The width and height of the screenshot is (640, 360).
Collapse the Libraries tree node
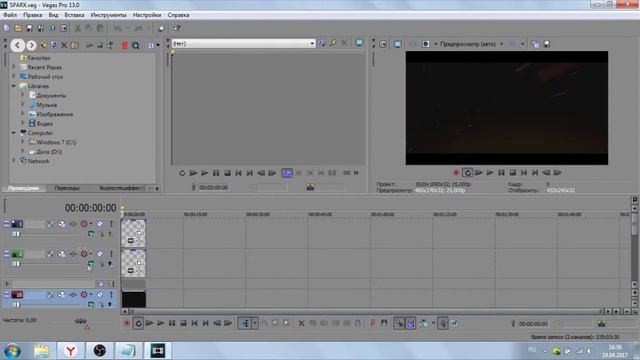point(13,86)
